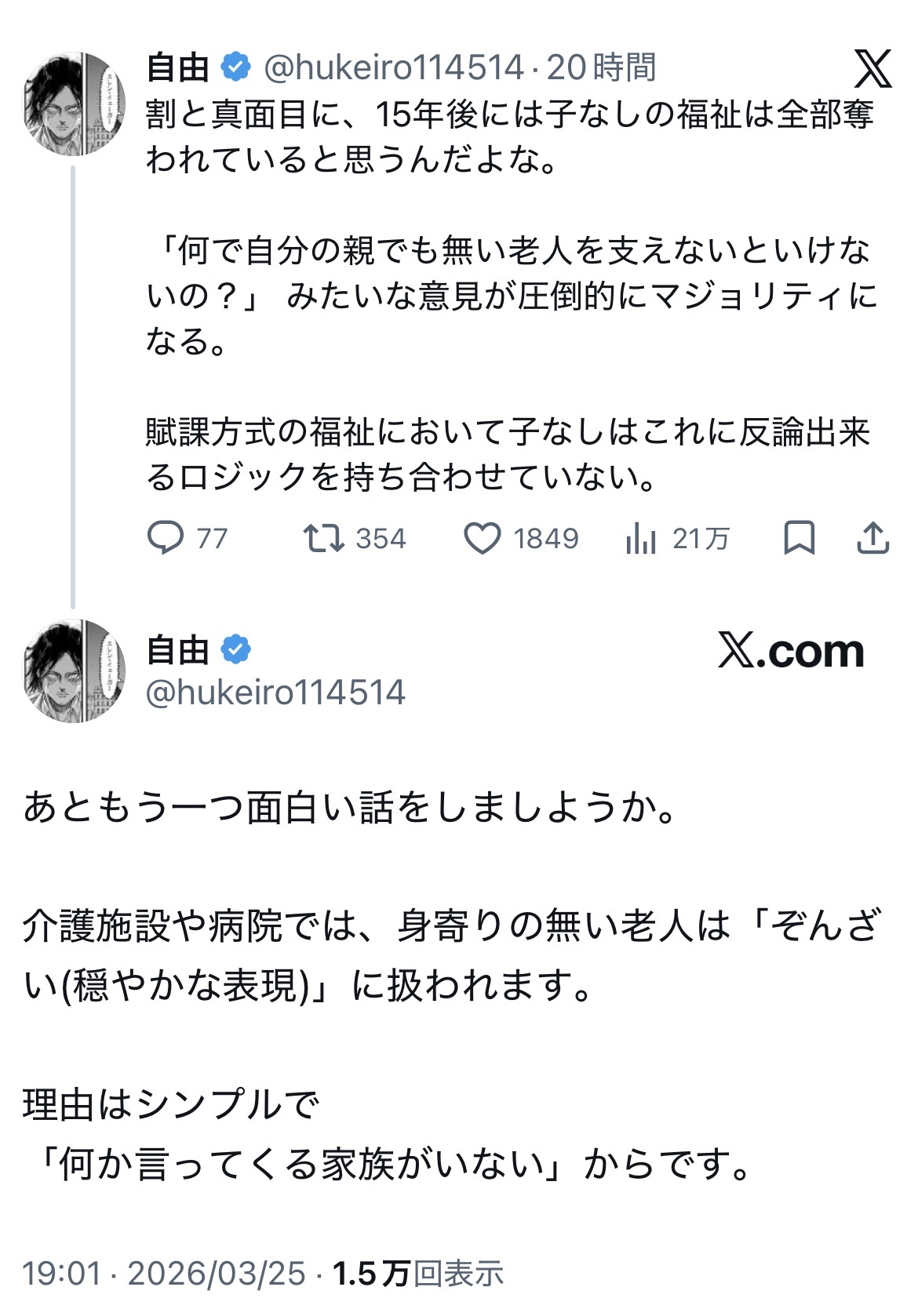Open view analytics bar-chart icon
This screenshot has width=918, height=1316.
[641, 538]
